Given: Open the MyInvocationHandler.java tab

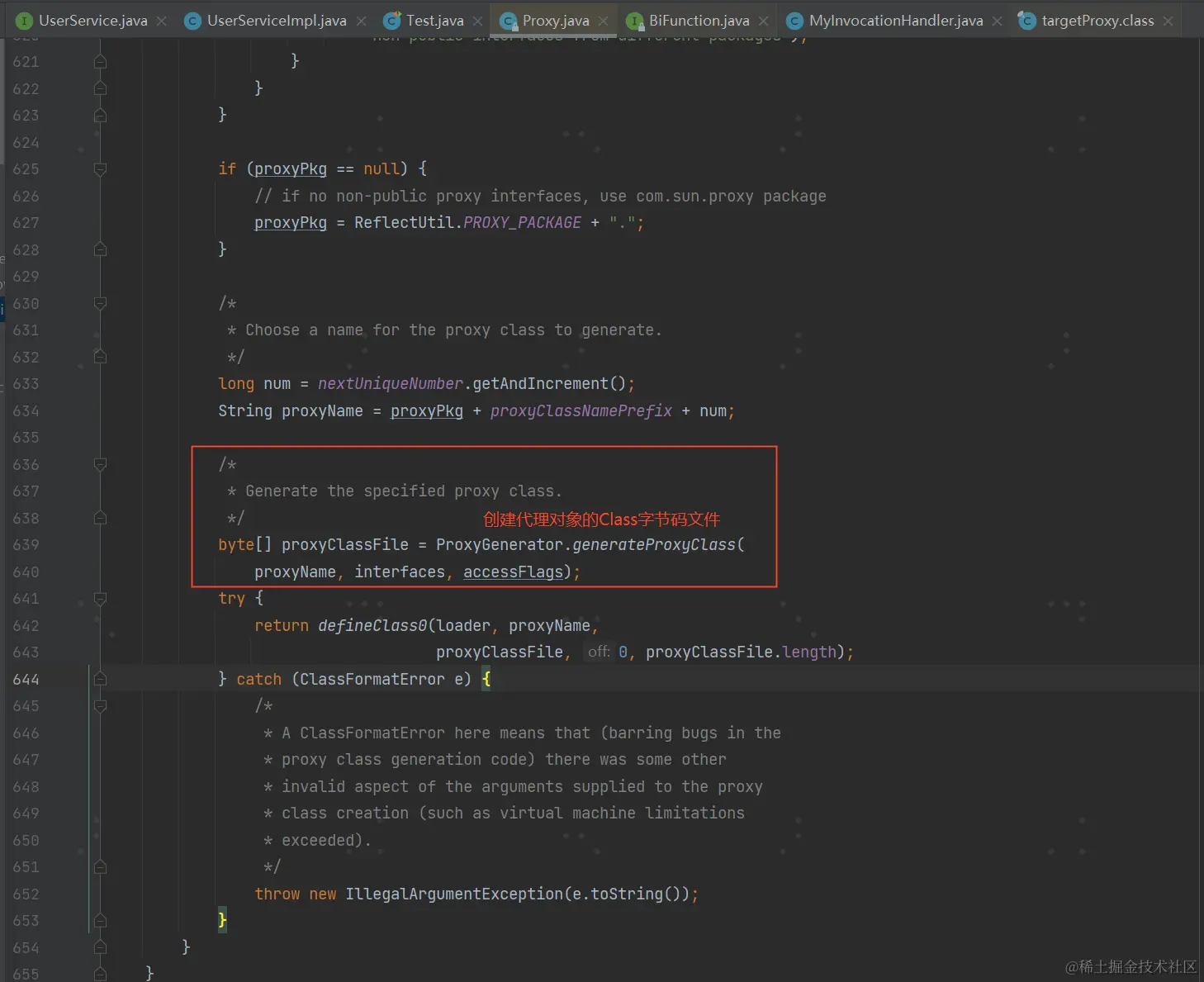Looking at the screenshot, I should tap(896, 21).
